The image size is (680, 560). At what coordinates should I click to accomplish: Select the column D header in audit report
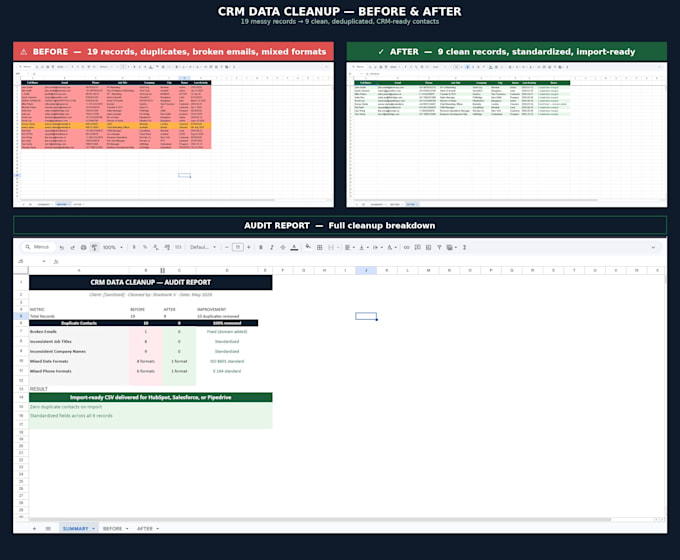[x=227, y=270]
